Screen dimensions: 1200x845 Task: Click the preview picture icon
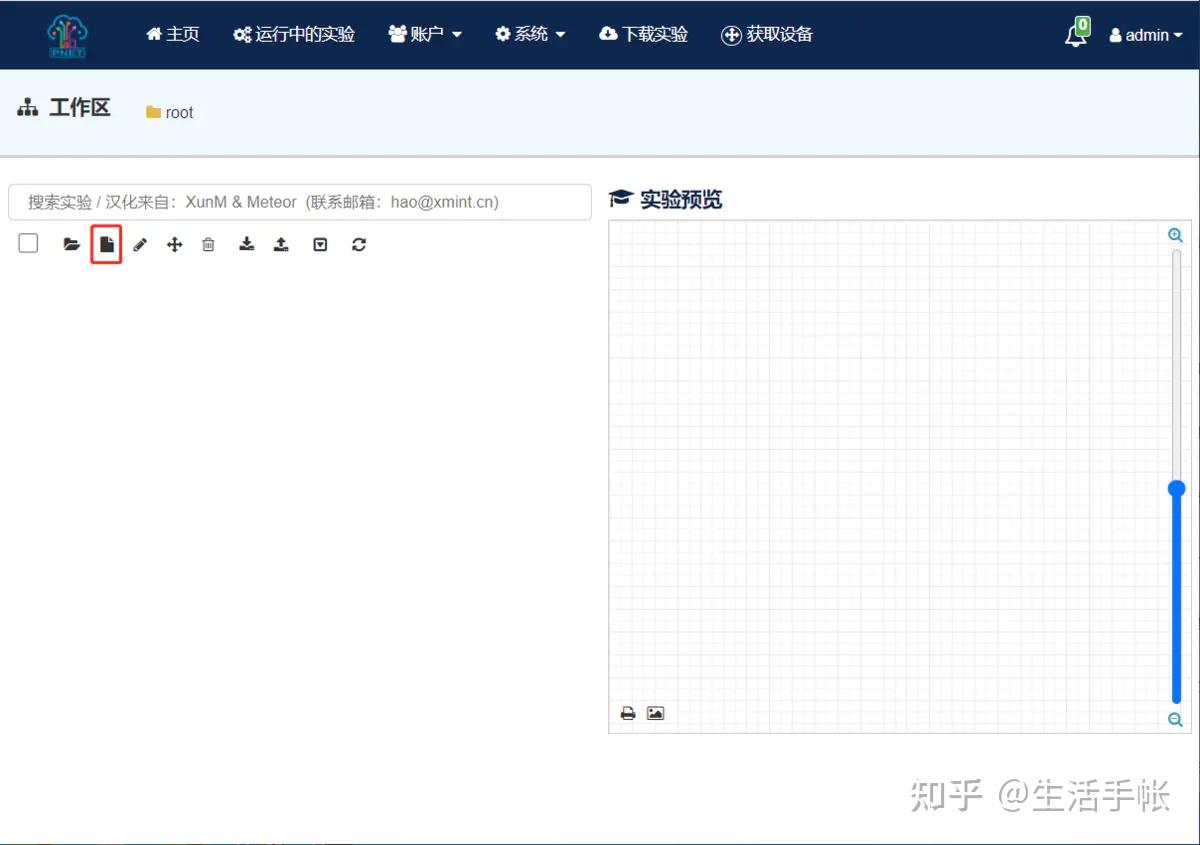click(x=655, y=713)
